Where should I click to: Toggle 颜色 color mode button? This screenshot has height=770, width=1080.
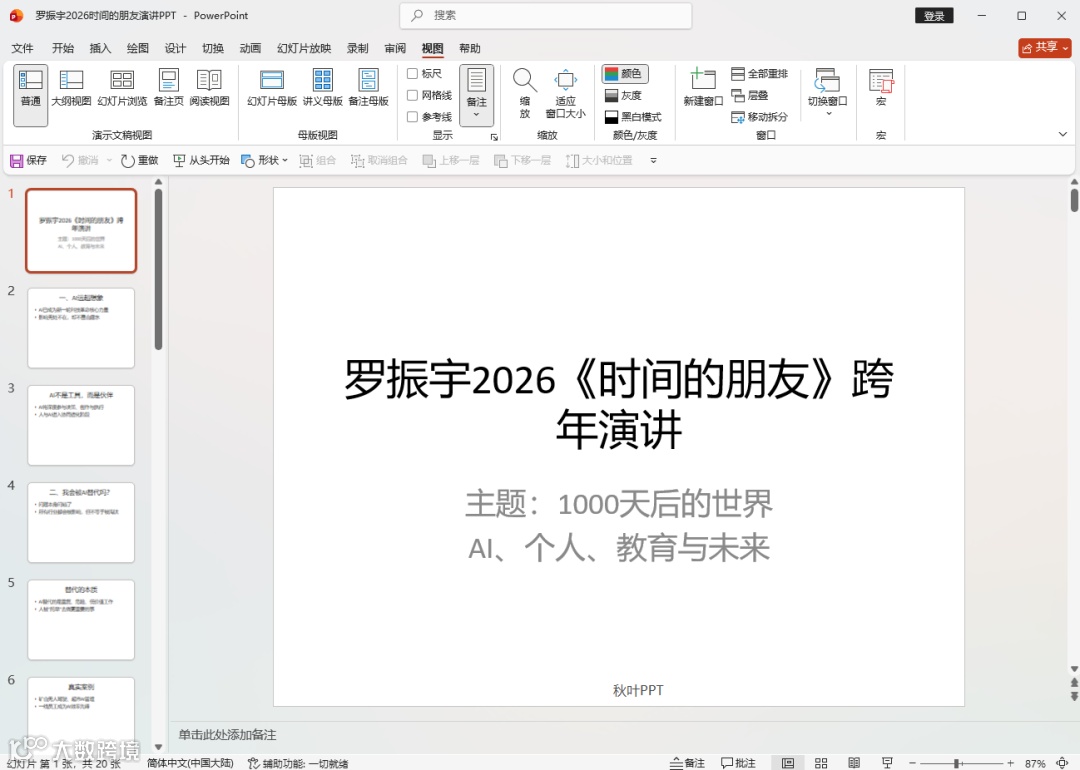pyautogui.click(x=625, y=74)
